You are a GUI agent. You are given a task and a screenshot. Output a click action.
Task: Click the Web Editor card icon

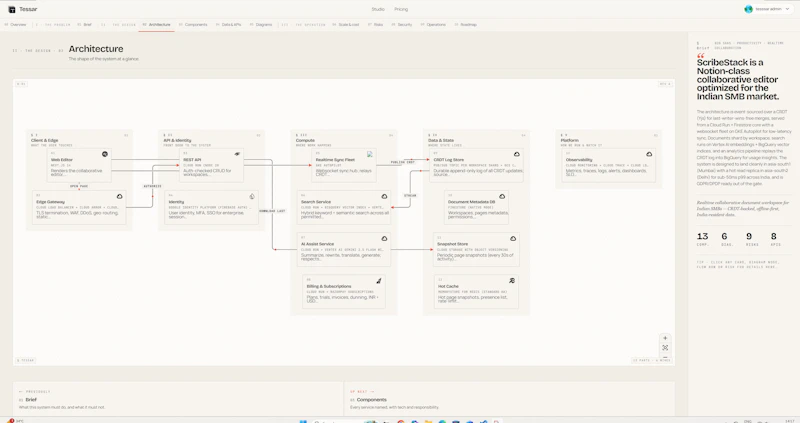point(105,154)
